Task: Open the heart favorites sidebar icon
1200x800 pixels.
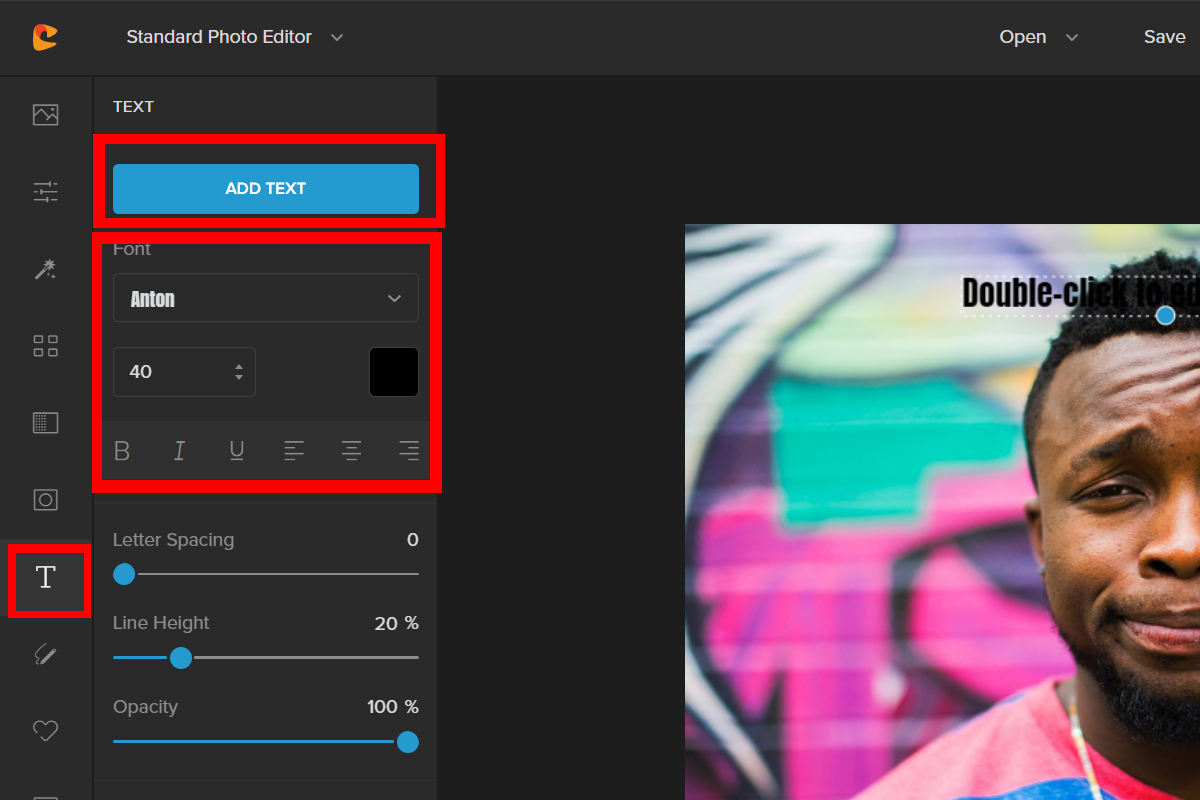Action: coord(46,731)
